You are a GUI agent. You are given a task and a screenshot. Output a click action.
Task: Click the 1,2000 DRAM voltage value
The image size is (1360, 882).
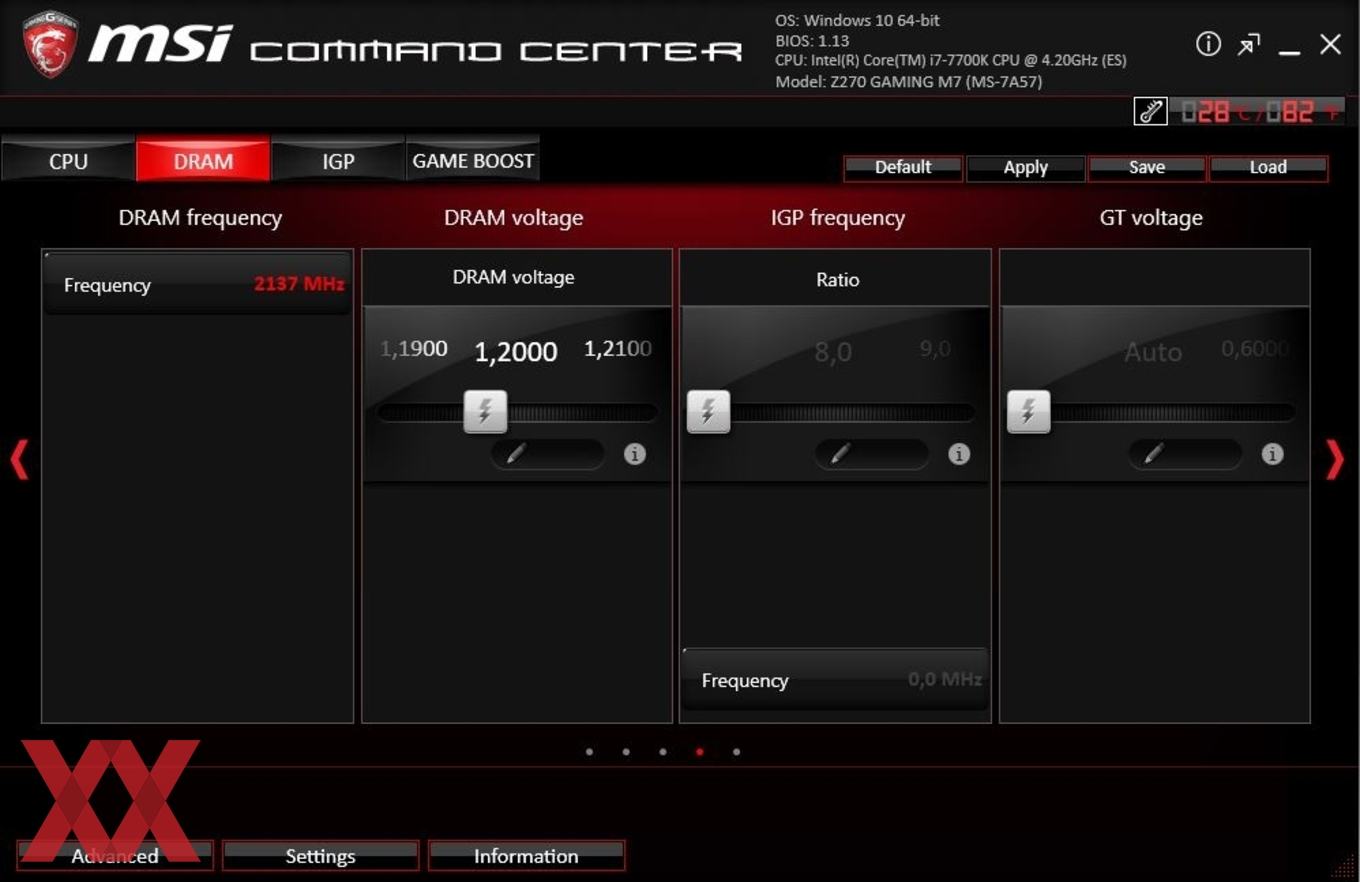(516, 352)
